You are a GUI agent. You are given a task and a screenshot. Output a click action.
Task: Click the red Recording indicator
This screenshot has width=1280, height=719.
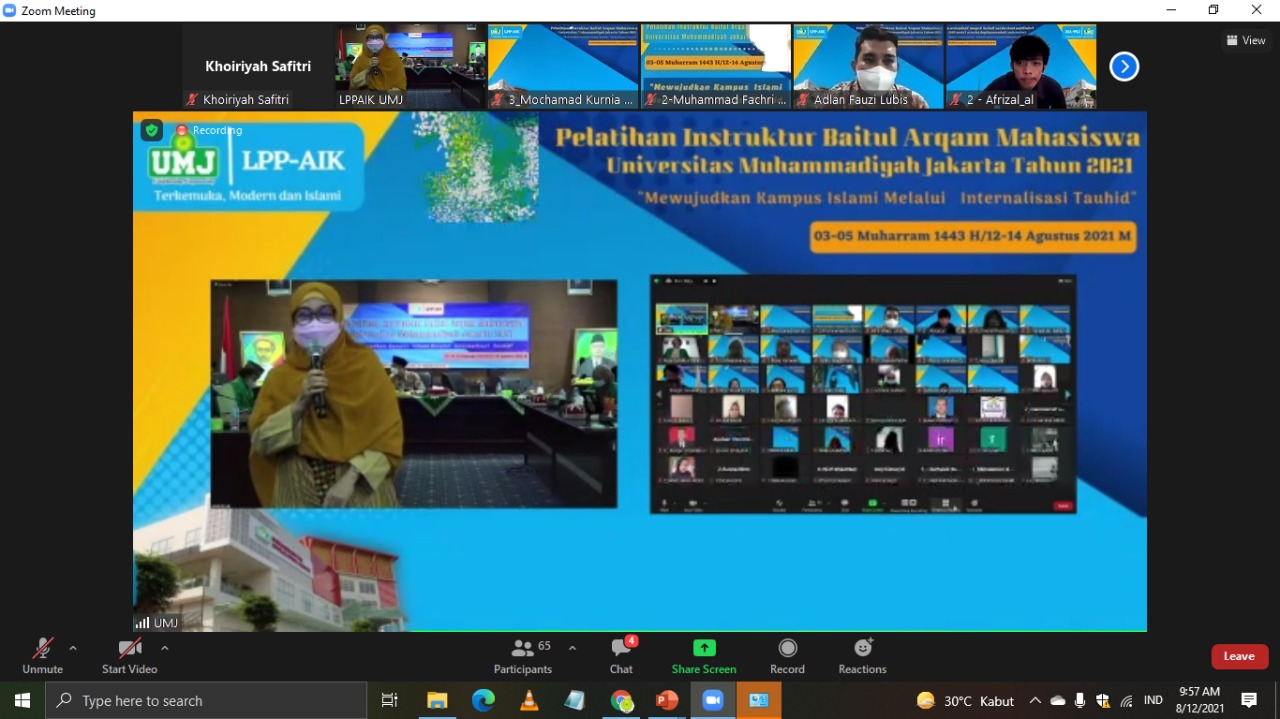[x=209, y=130]
